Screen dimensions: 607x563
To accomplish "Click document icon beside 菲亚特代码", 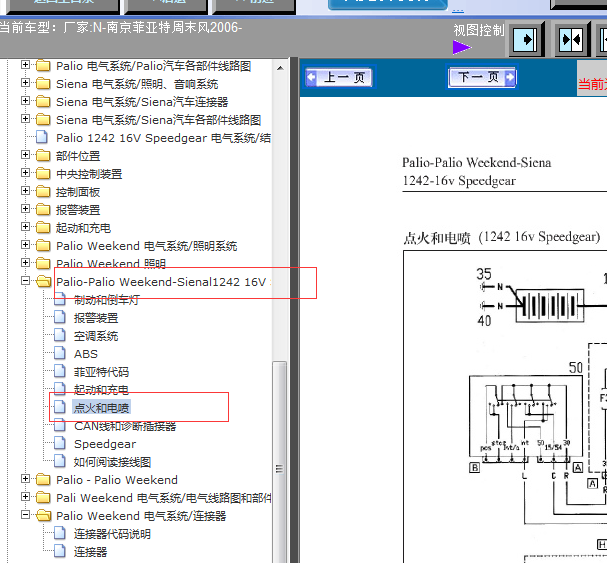I will click(x=60, y=371).
